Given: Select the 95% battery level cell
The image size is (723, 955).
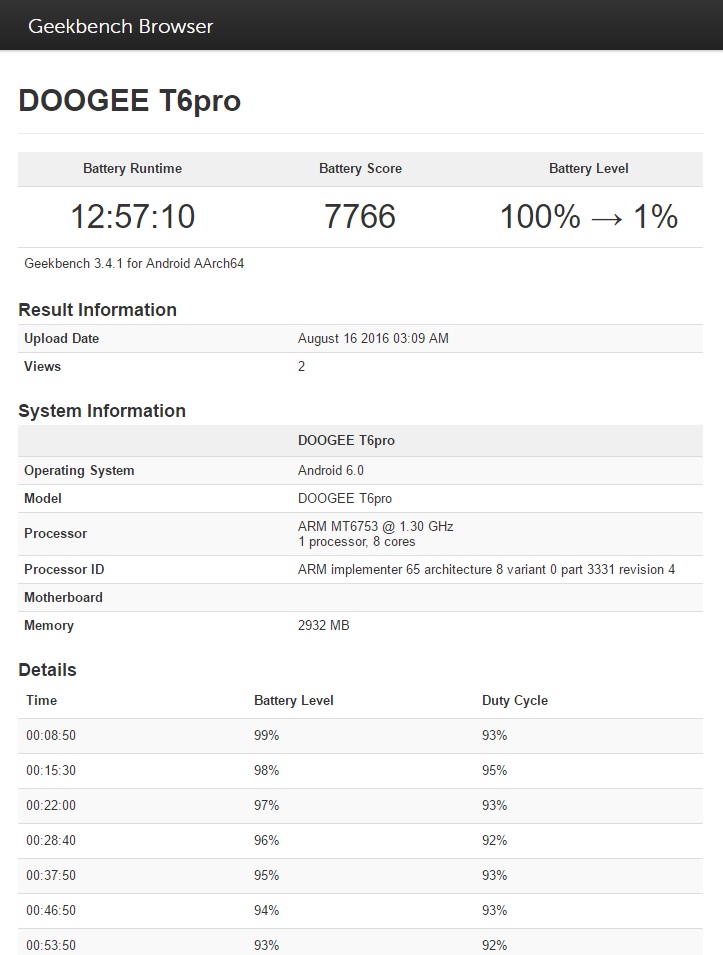Looking at the screenshot, I should click(267, 875).
